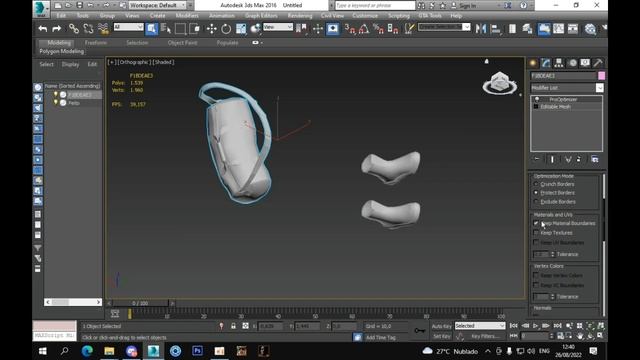Open the Motion command panel tab
This screenshot has height=360, width=640.
pyautogui.click(x=572, y=63)
